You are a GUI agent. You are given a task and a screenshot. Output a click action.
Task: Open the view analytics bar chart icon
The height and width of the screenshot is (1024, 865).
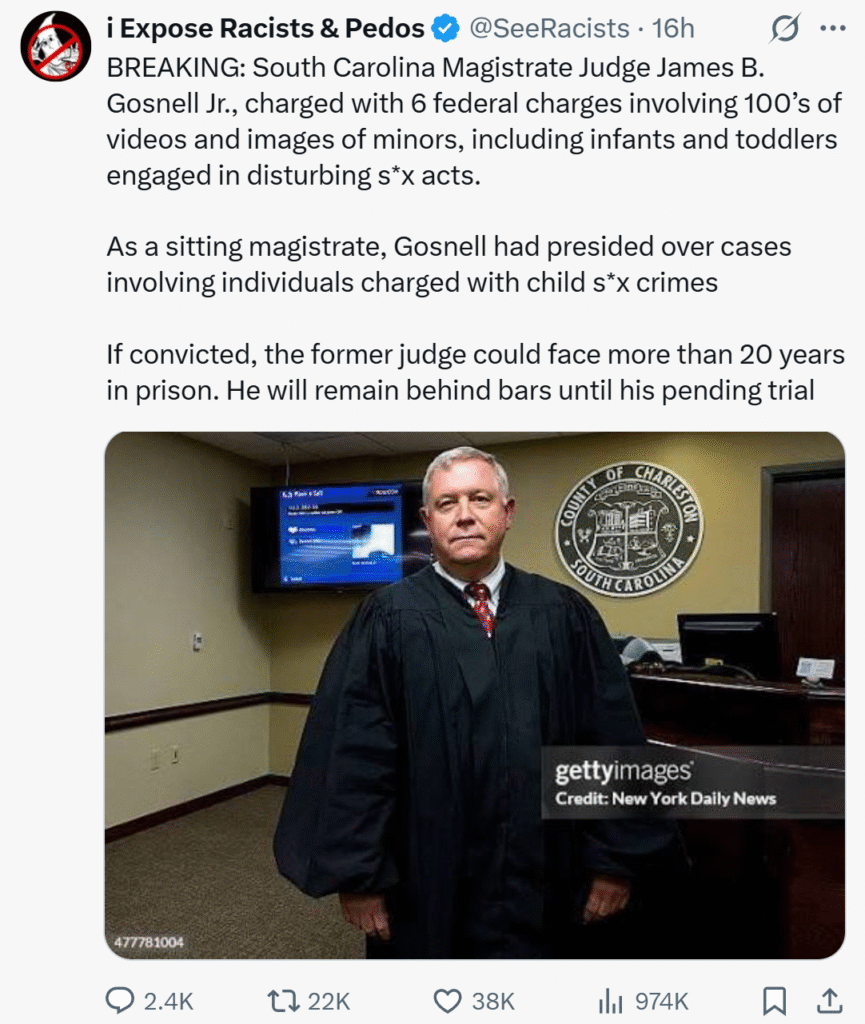pos(610,1000)
